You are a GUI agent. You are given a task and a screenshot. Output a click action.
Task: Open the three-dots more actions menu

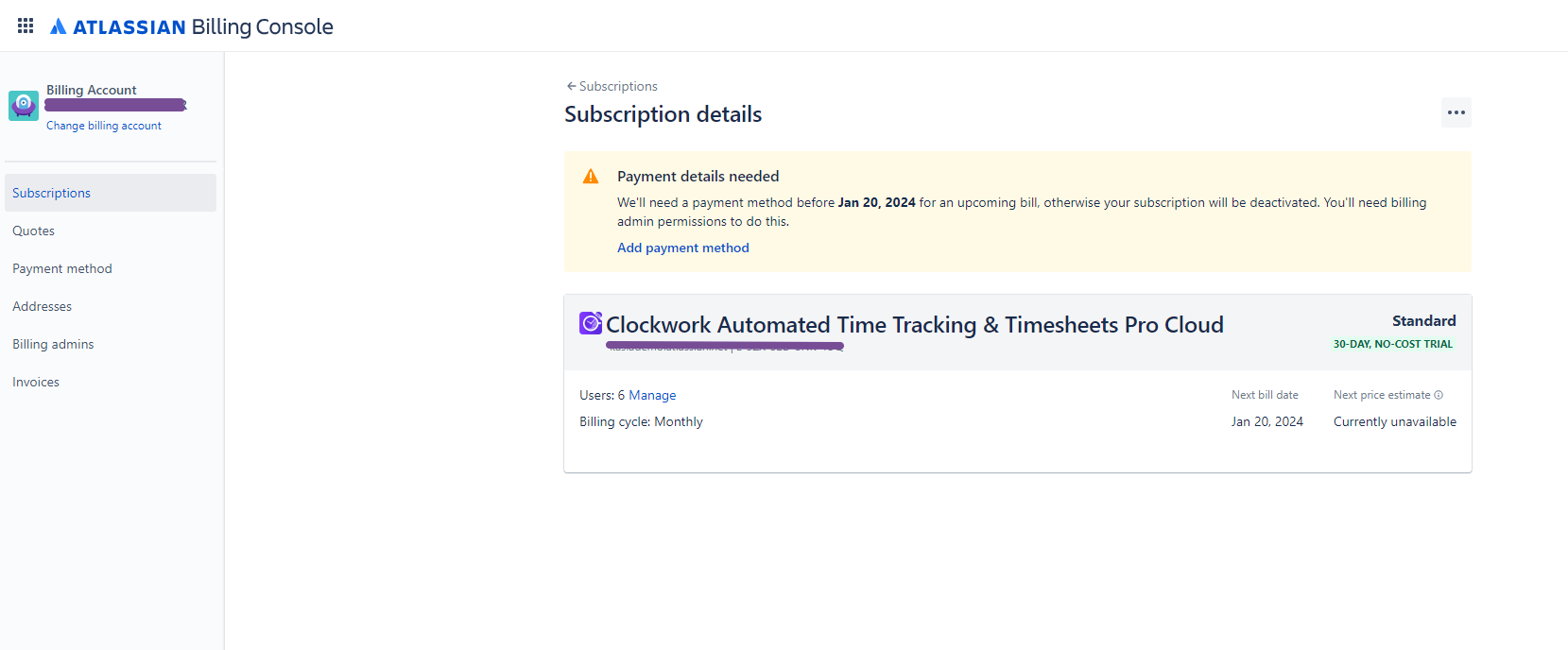[1456, 112]
